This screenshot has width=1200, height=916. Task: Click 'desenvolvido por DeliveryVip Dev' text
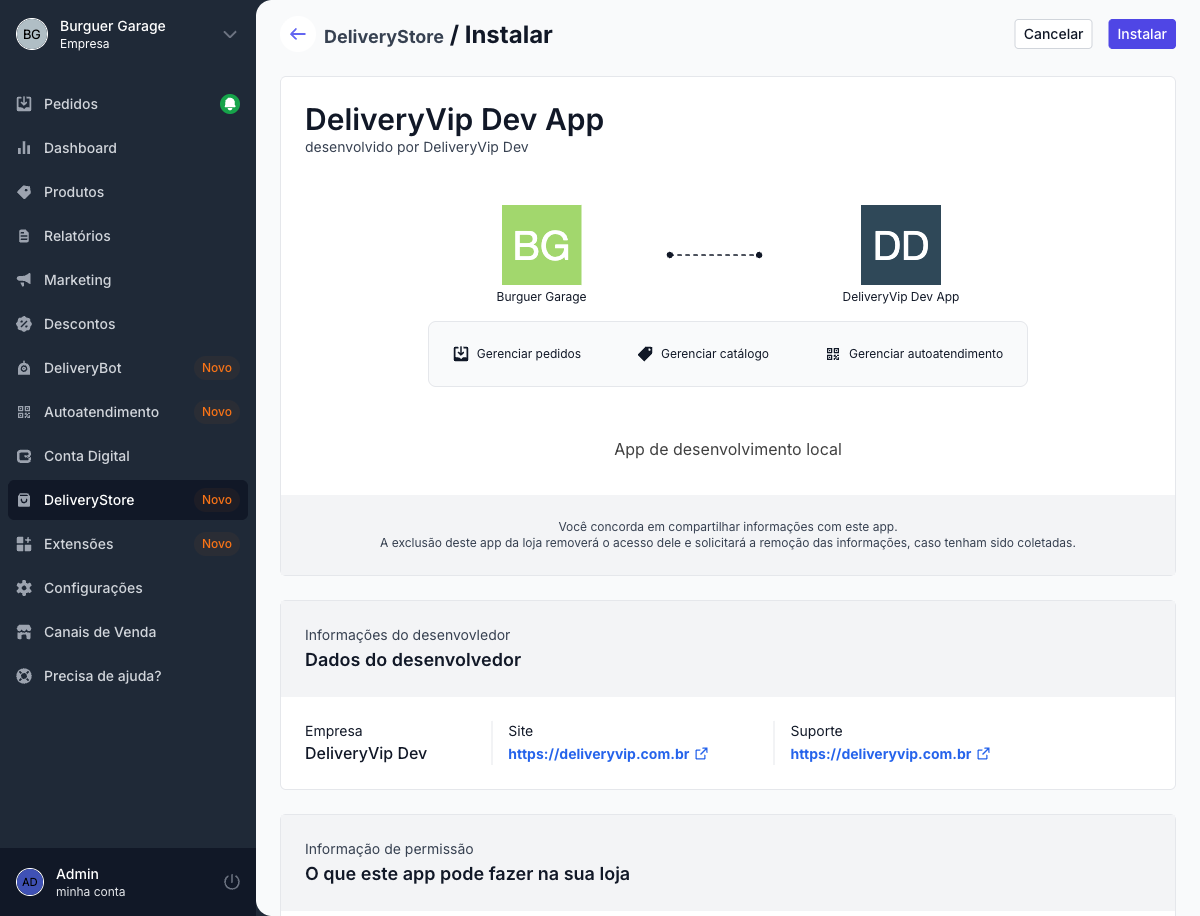tap(416, 147)
